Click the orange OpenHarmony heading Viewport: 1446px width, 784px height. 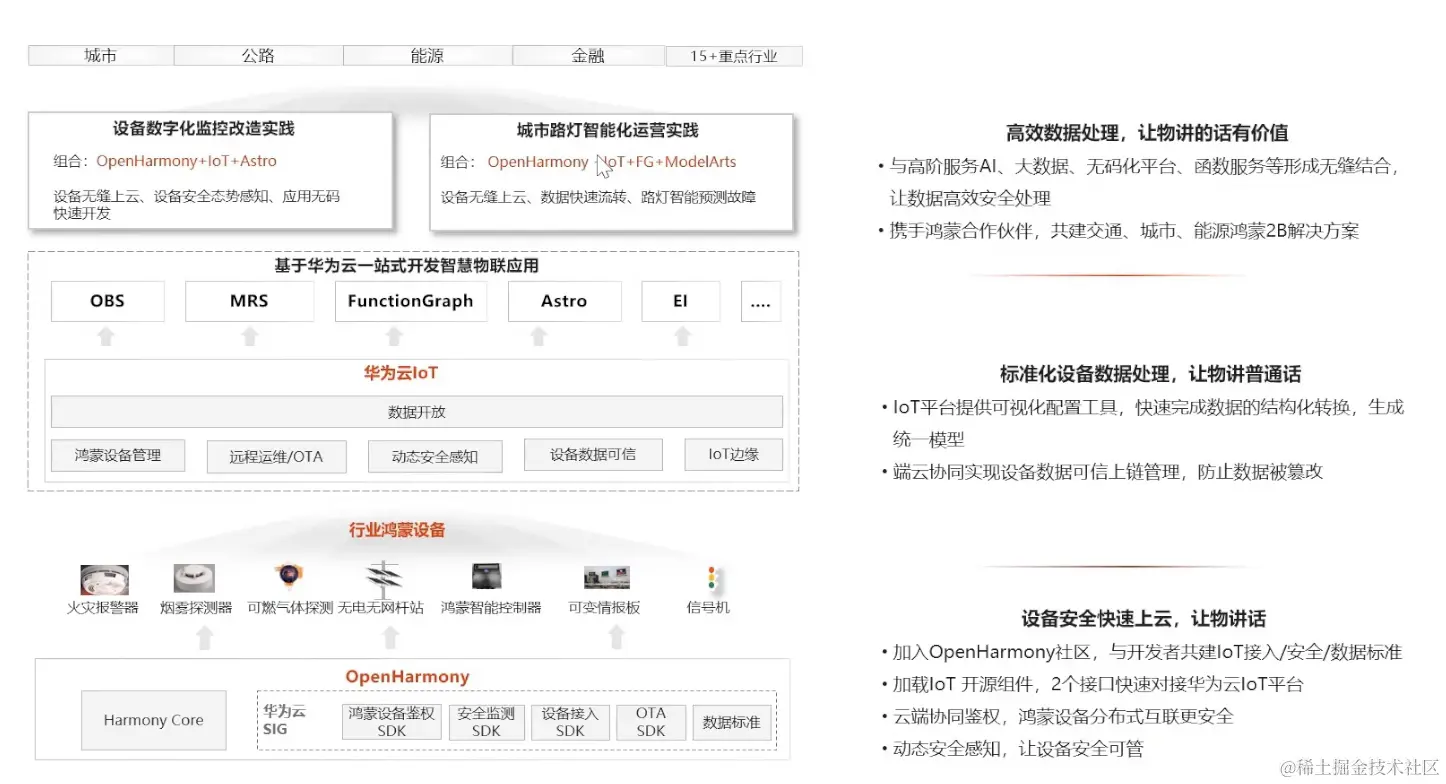407,677
